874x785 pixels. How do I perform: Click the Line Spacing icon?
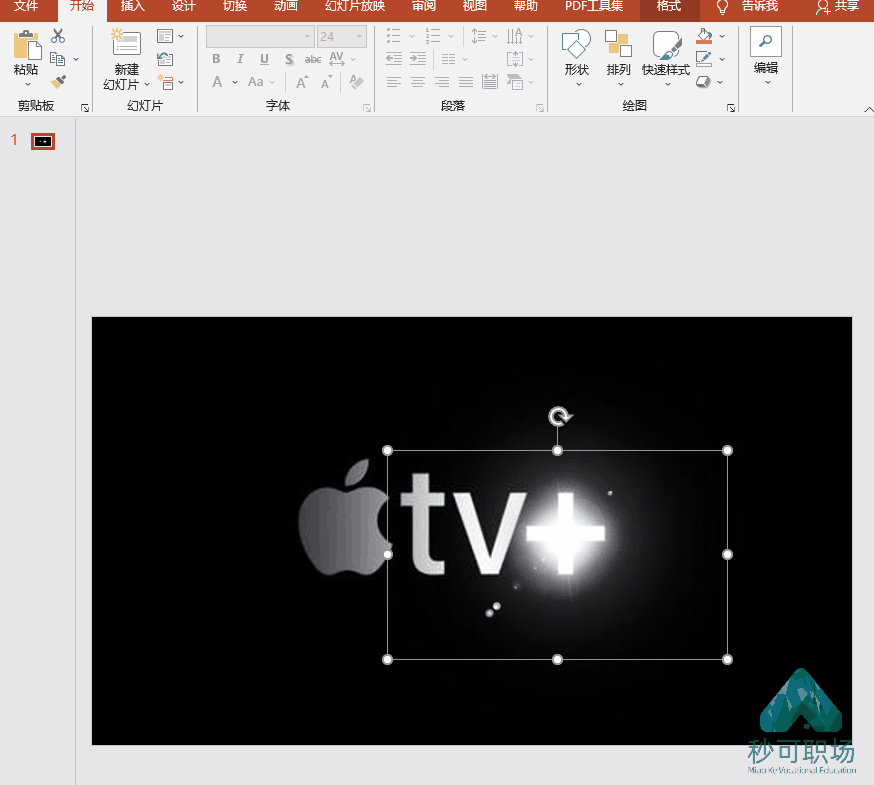478,36
